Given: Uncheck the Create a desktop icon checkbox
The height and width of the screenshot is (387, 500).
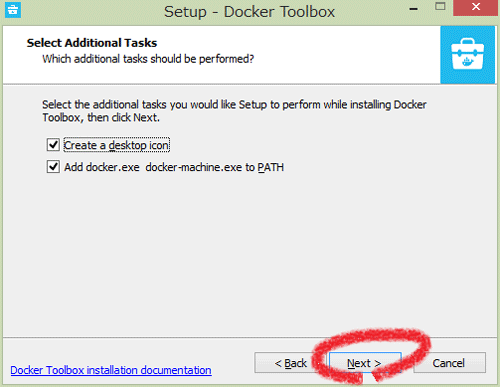Looking at the screenshot, I should (x=53, y=145).
